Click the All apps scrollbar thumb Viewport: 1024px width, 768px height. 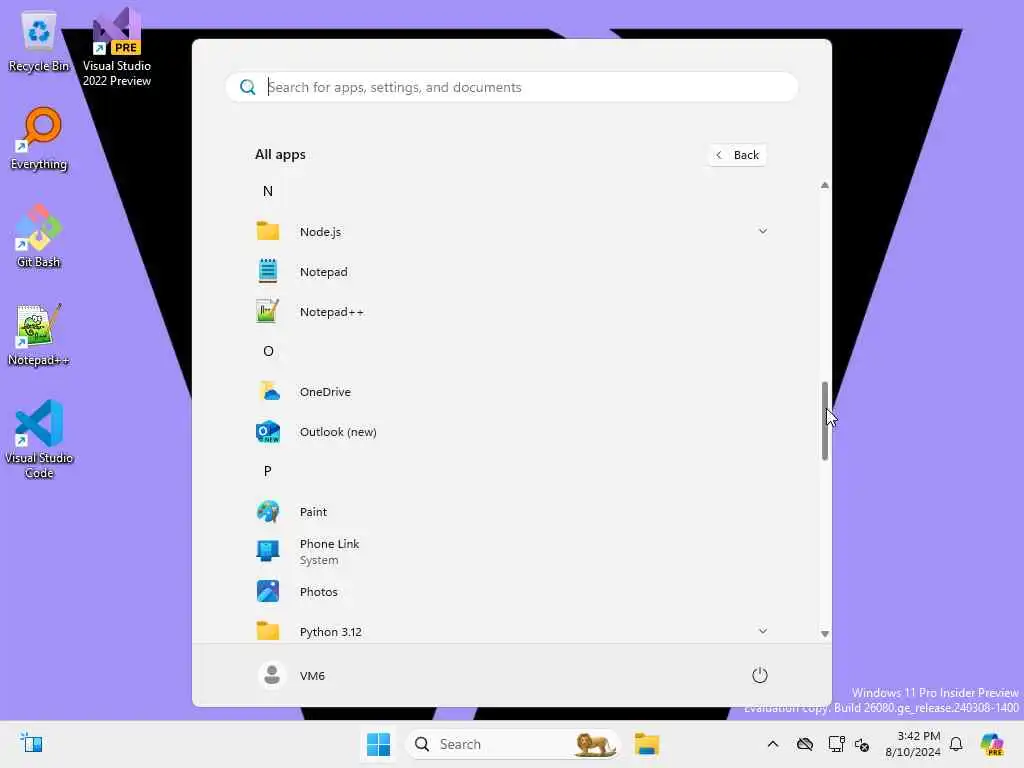[825, 421]
